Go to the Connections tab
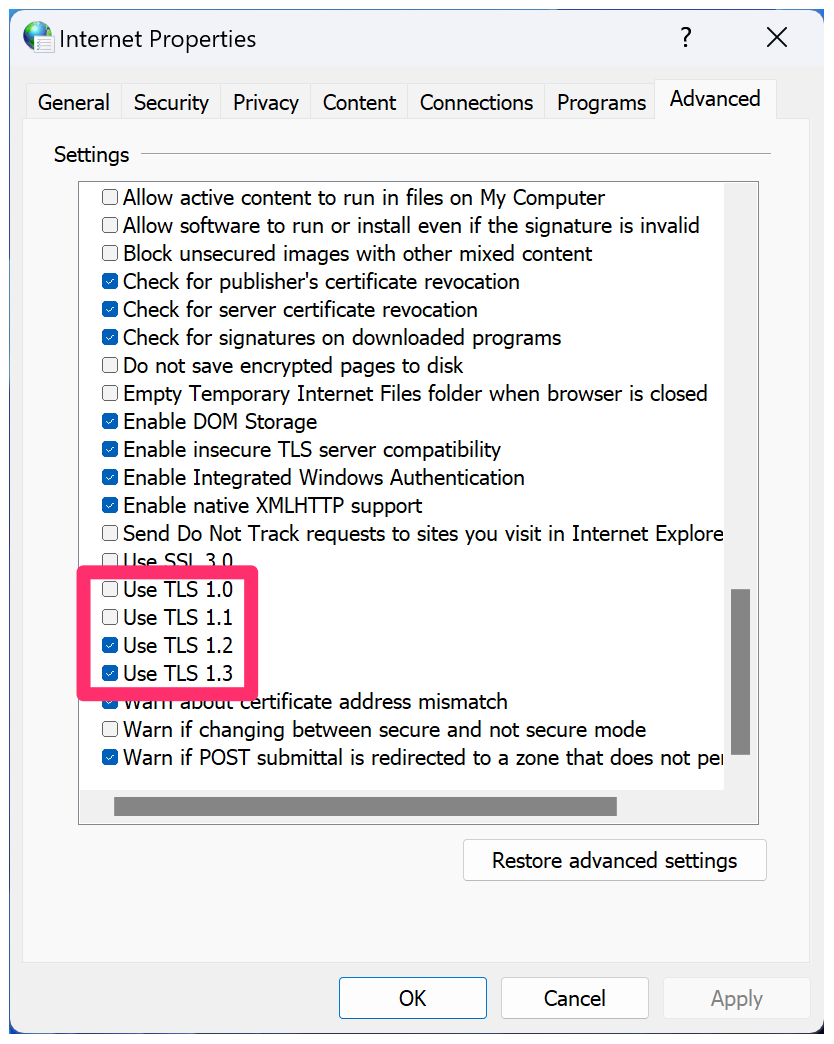The width and height of the screenshot is (834, 1044). pos(476,102)
